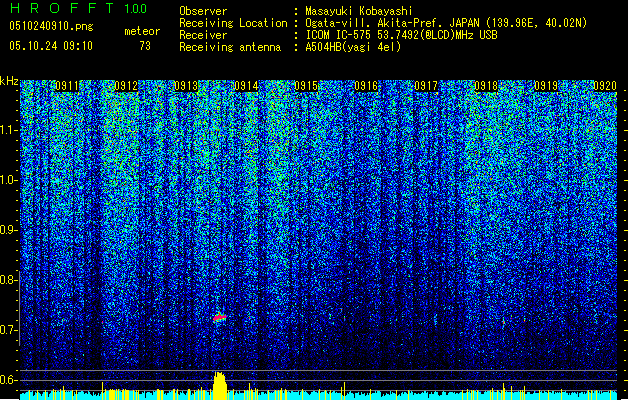The image size is (629, 400).
Task: Click the 0.8 kHz axis label
Action: pos(8,280)
